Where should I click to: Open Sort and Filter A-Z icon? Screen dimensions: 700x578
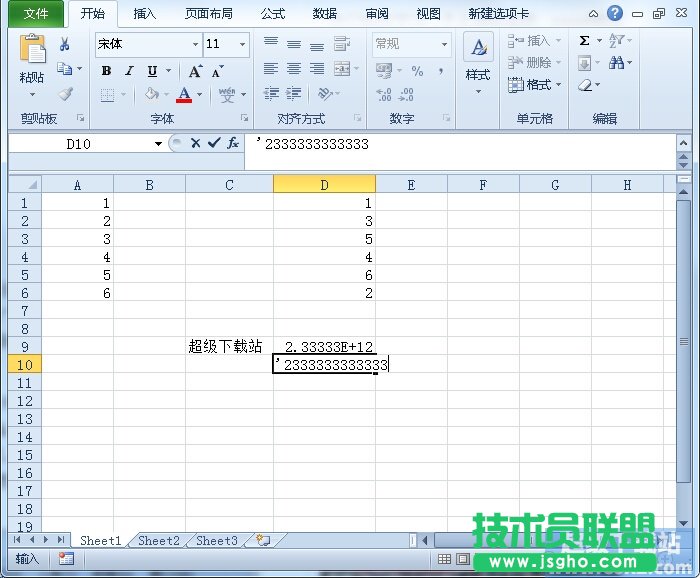tap(617, 41)
